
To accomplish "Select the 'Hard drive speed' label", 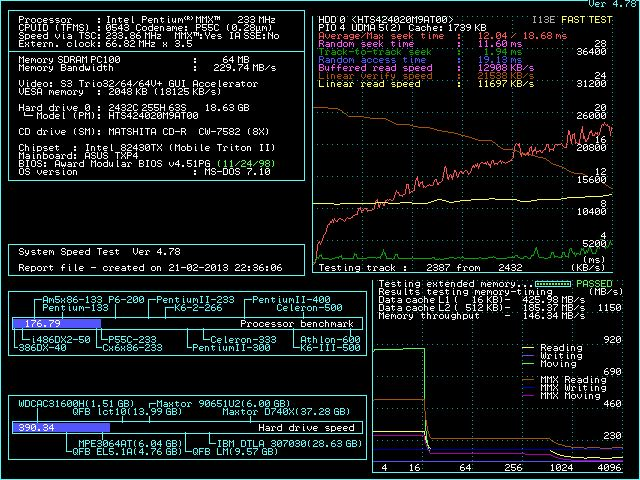I will click(306, 427).
